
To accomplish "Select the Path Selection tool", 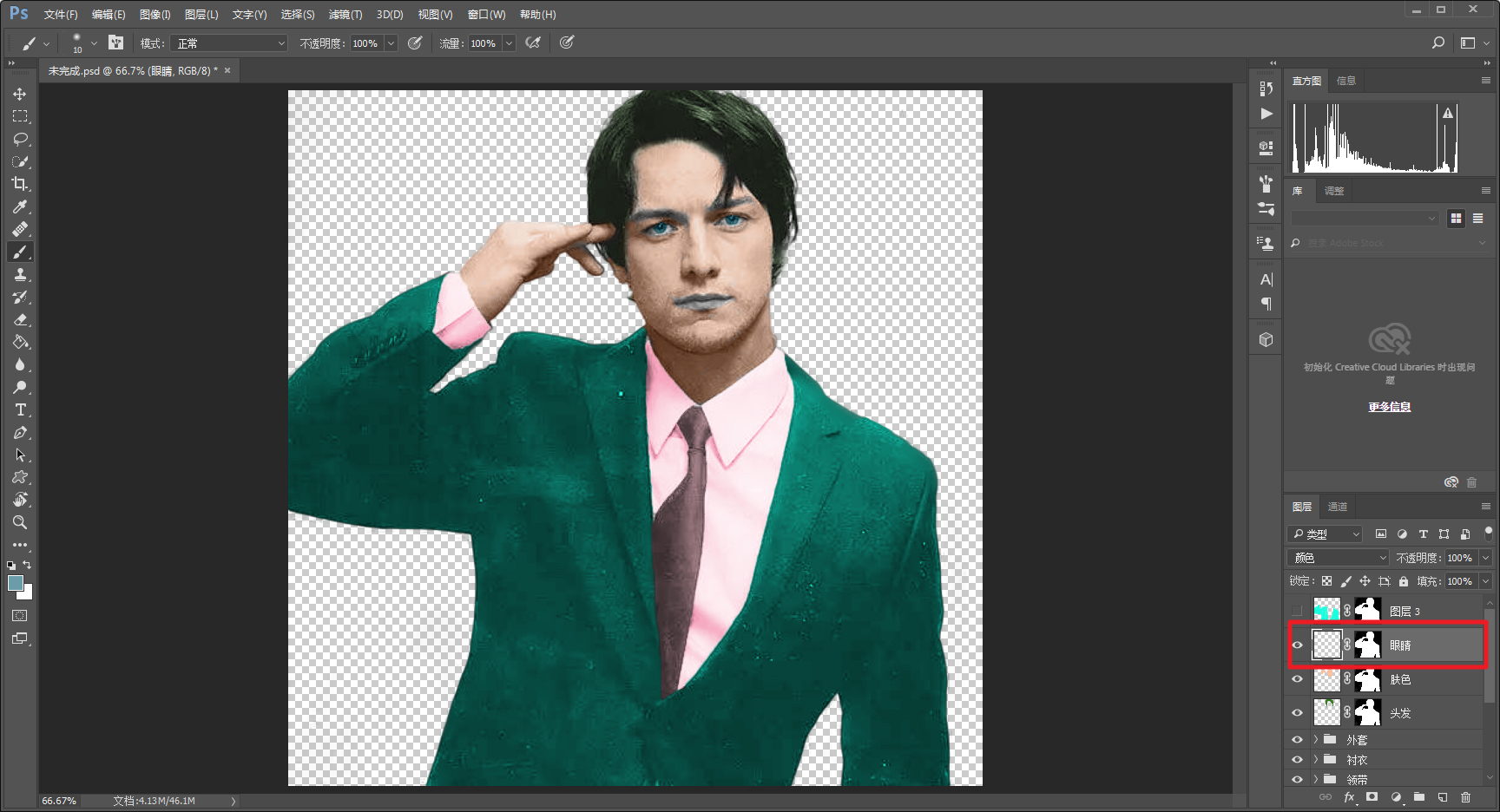I will pos(20,455).
